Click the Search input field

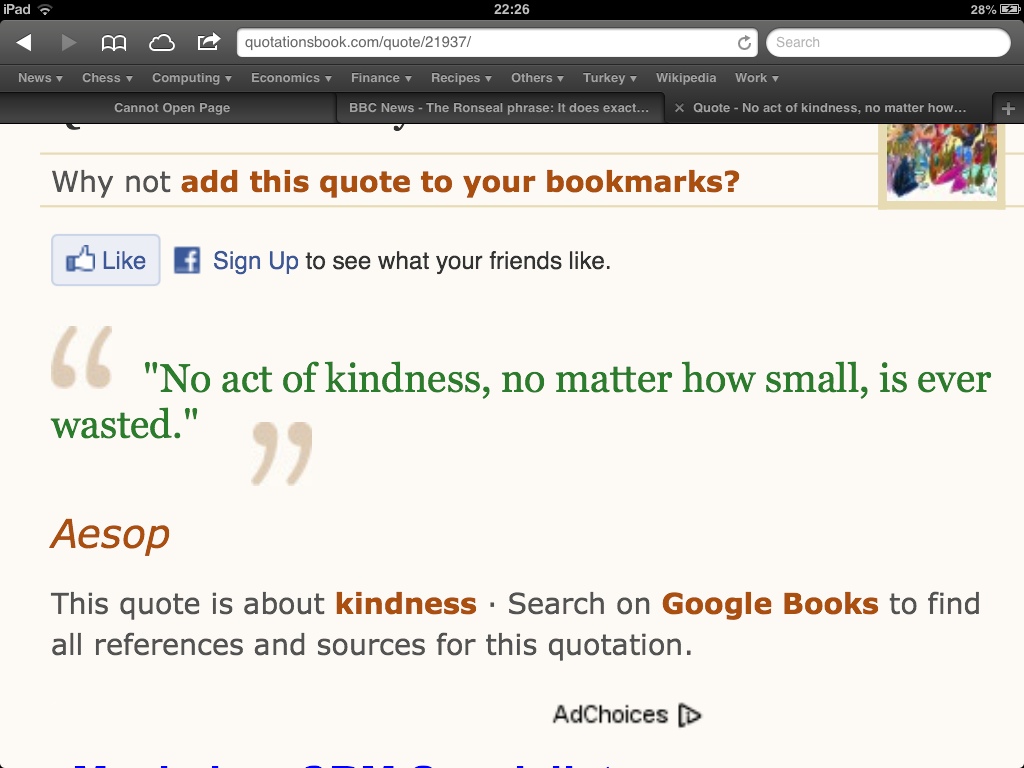click(888, 42)
